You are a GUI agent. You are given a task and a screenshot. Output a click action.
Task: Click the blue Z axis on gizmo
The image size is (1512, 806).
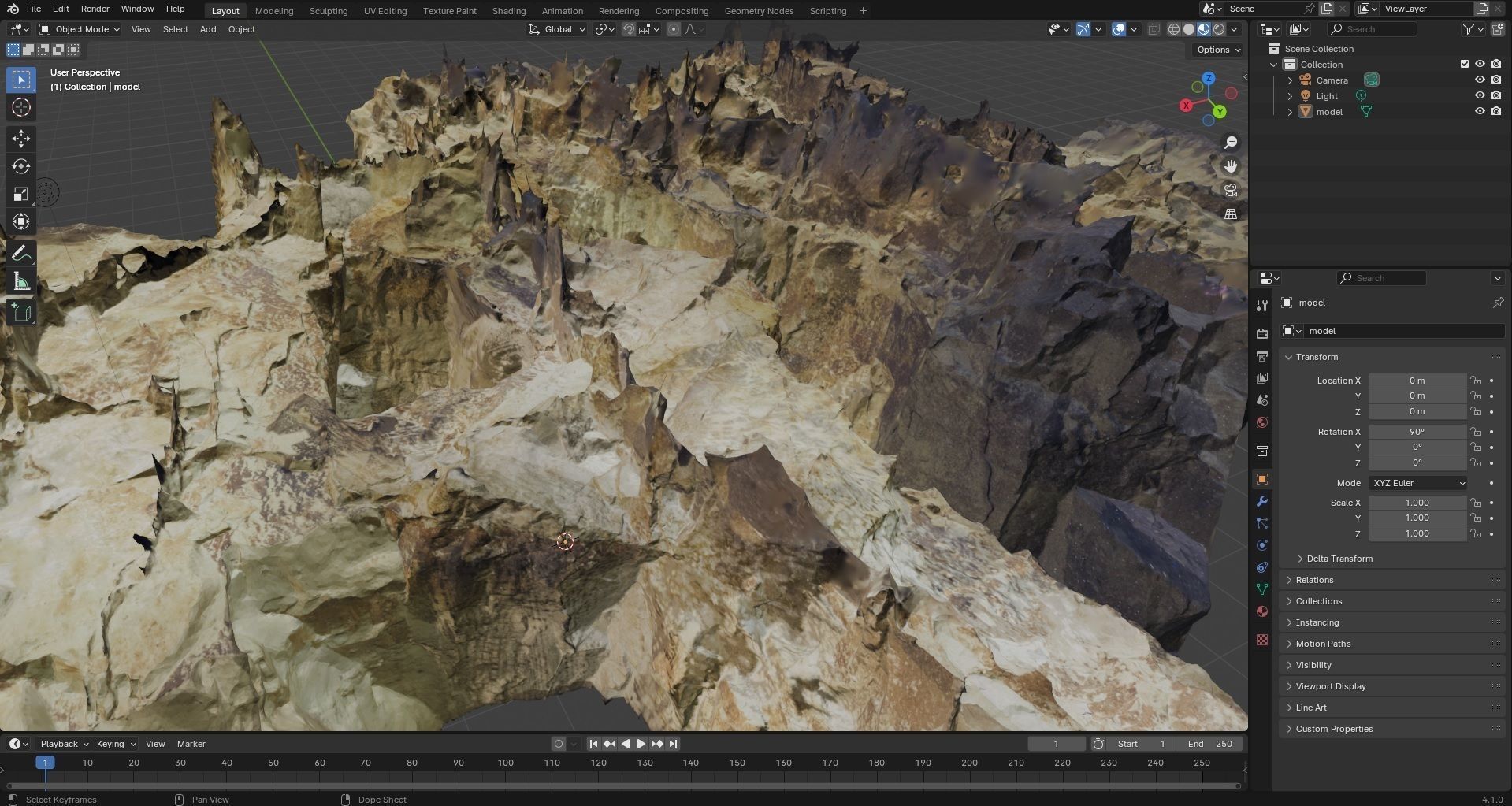[x=1209, y=79]
